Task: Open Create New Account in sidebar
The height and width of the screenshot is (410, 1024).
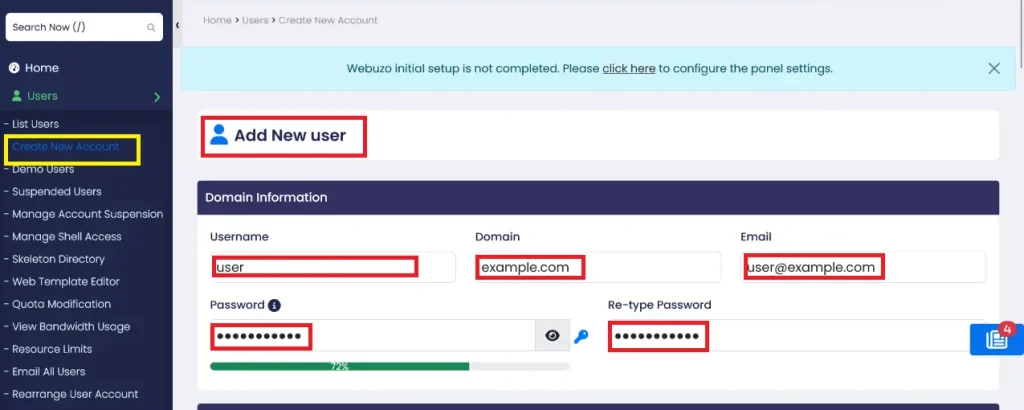Action: 66,147
